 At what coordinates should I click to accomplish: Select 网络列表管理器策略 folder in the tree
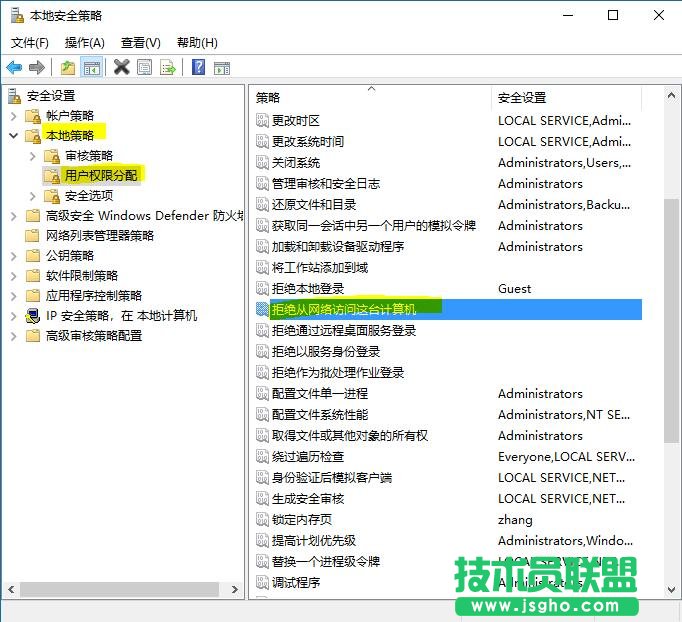click(x=99, y=235)
